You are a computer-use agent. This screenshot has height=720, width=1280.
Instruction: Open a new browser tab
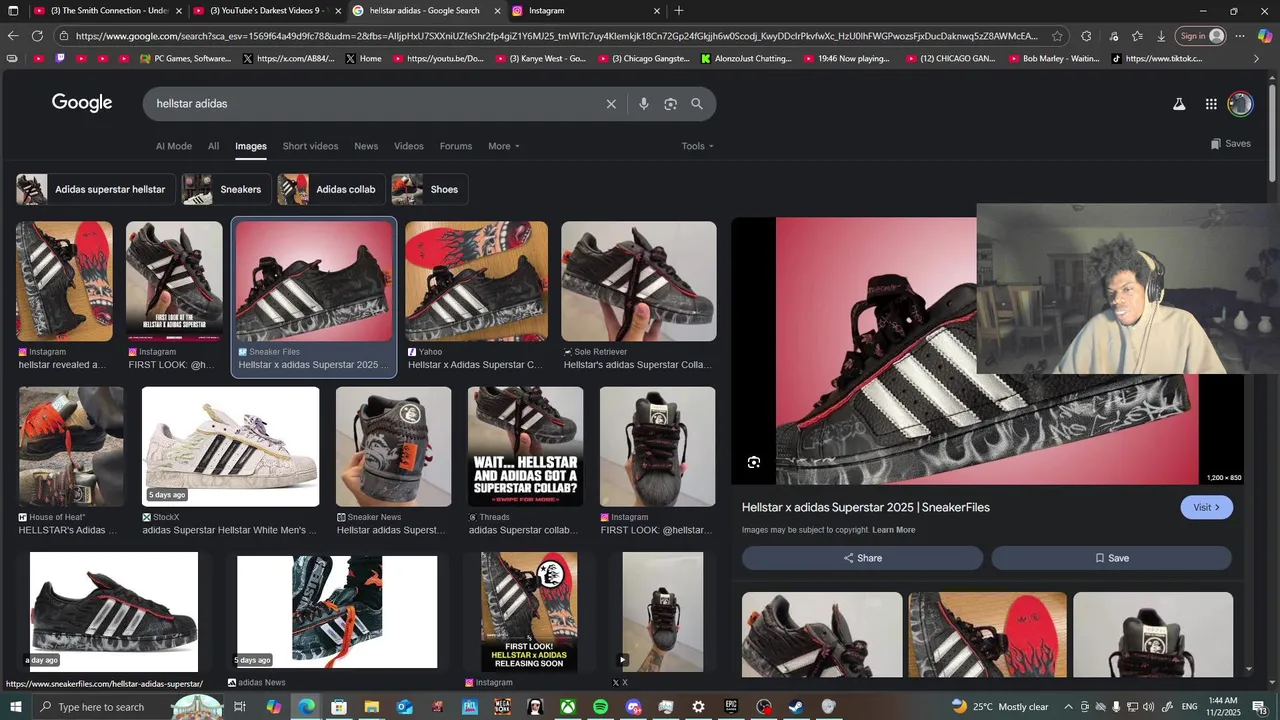pyautogui.click(x=679, y=11)
